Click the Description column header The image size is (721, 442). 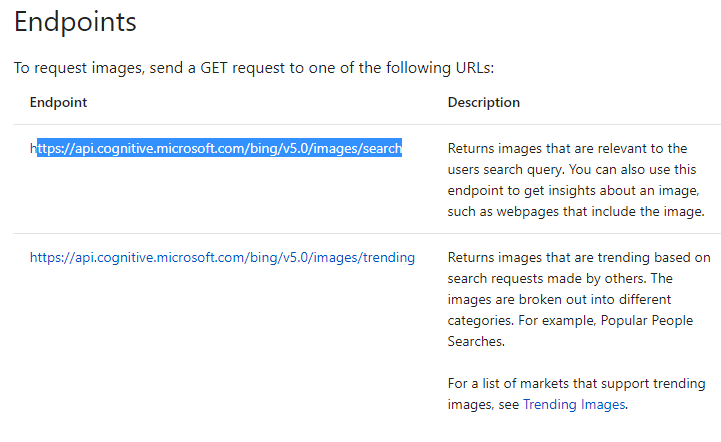coord(483,102)
